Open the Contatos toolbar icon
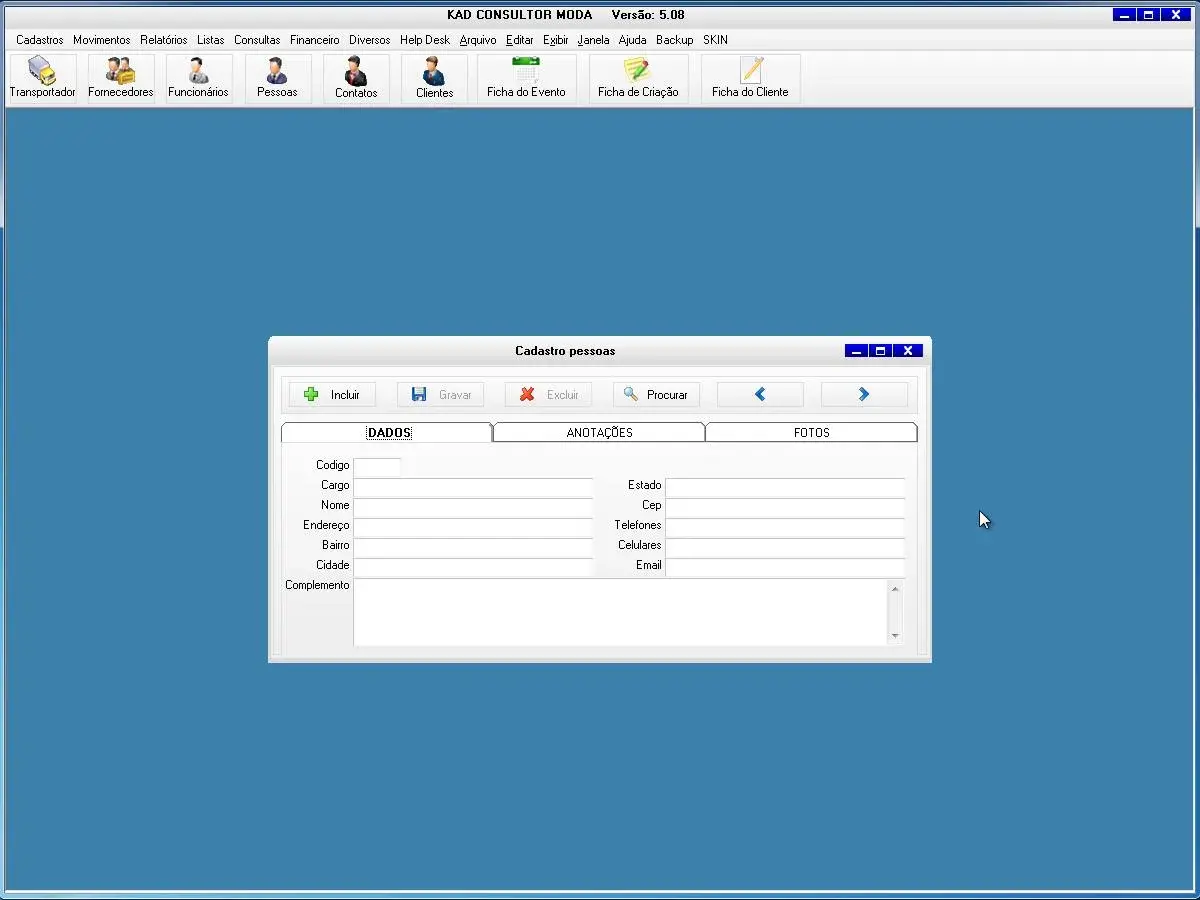Image resolution: width=1200 pixels, height=900 pixels. (356, 78)
